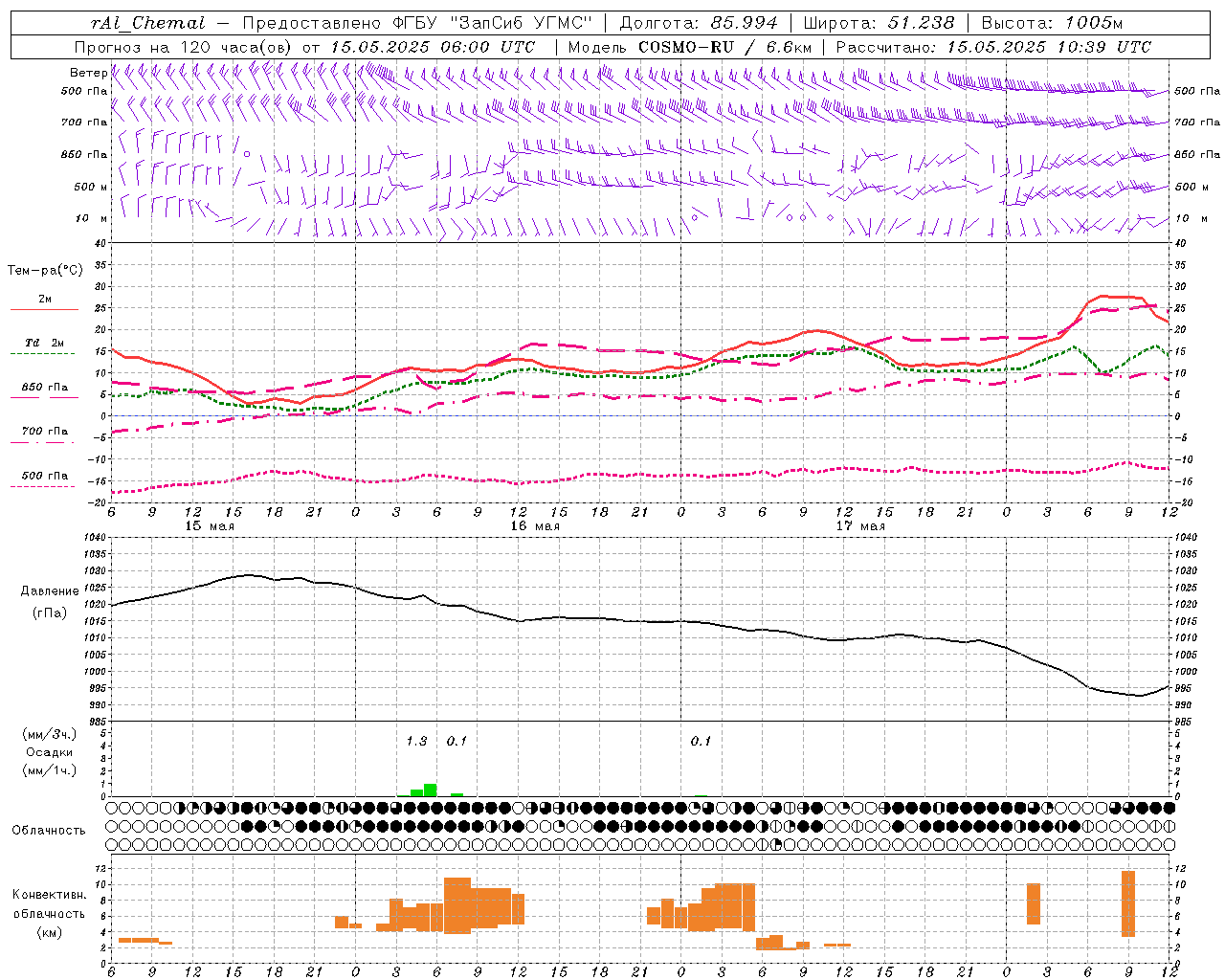This screenshot has width=1225, height=980.
Task: Click the (мм/1ч.) unit label
Action: [50, 770]
